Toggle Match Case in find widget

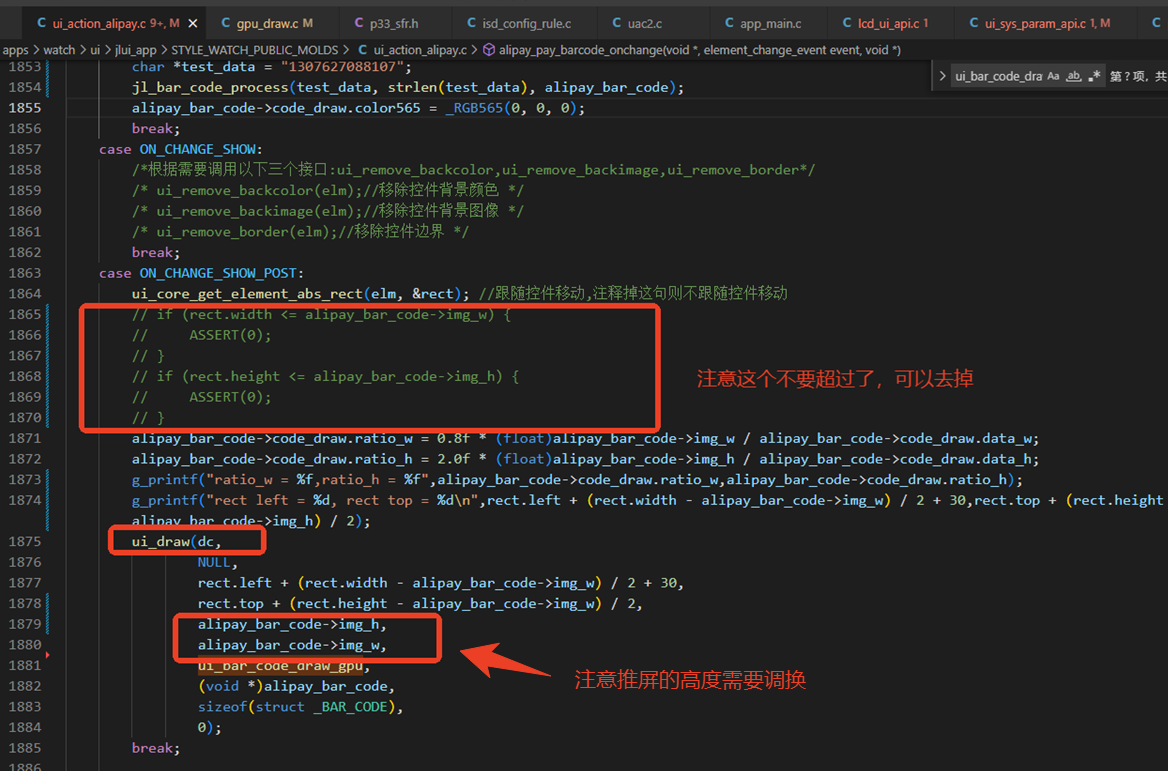pos(1053,76)
